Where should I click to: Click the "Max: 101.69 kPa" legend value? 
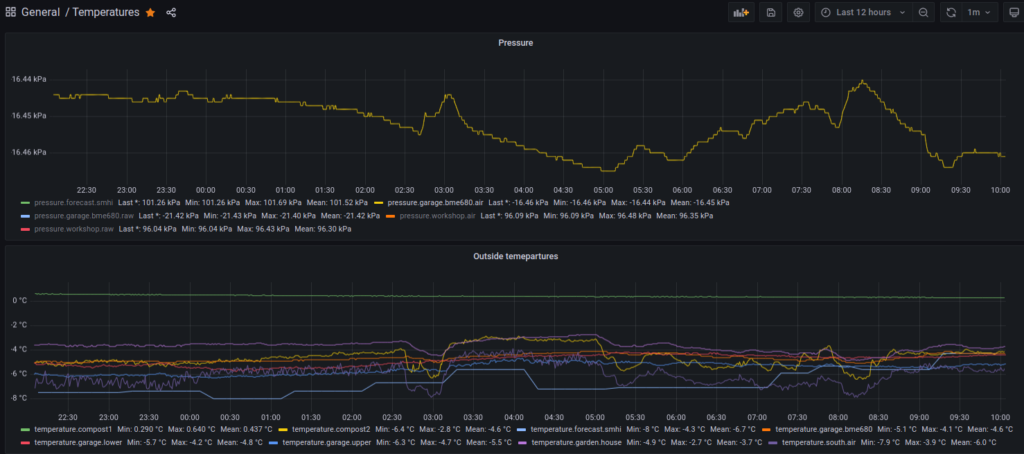click(273, 203)
